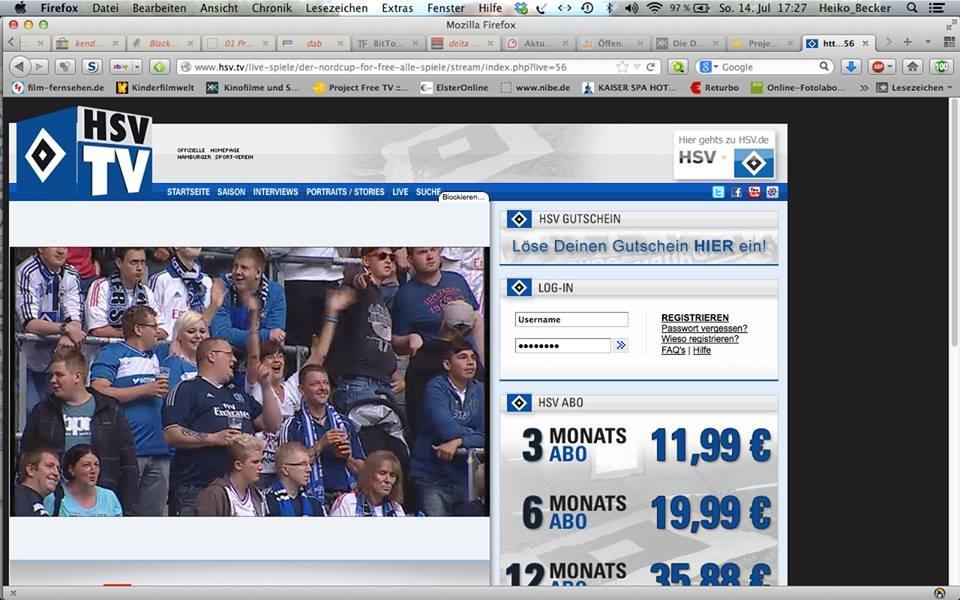Reload the page with the refresh icon
Image resolution: width=960 pixels, height=600 pixels.
(651, 67)
